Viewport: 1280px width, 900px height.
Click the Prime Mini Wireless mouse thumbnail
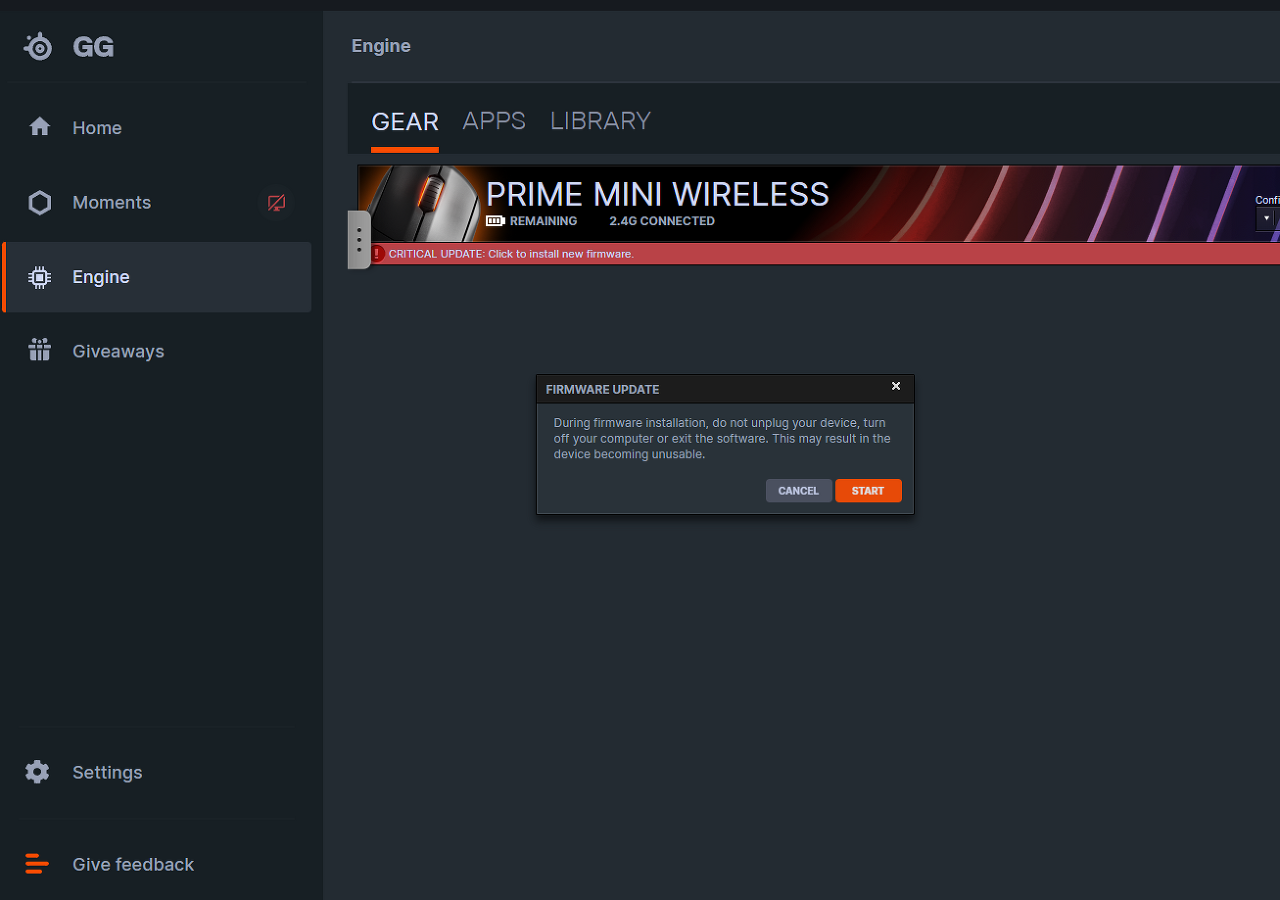point(420,204)
